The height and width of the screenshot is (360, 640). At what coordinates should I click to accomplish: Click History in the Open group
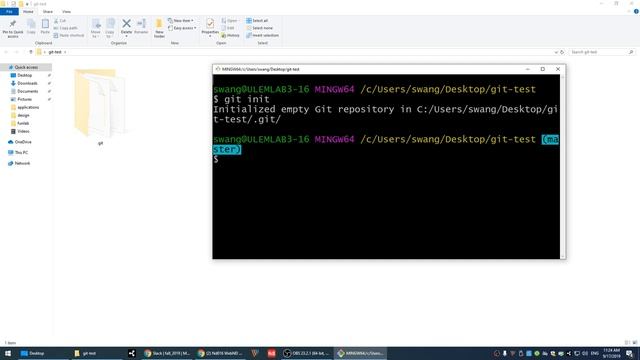tap(230, 36)
